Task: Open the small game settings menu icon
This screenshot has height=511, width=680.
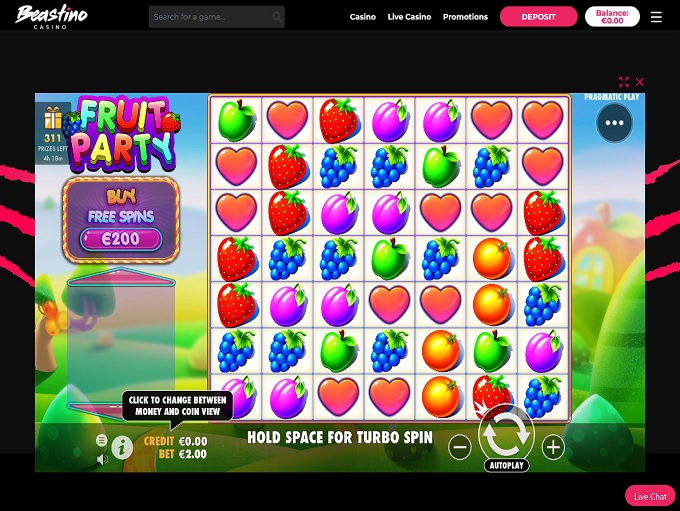Action: tap(101, 440)
